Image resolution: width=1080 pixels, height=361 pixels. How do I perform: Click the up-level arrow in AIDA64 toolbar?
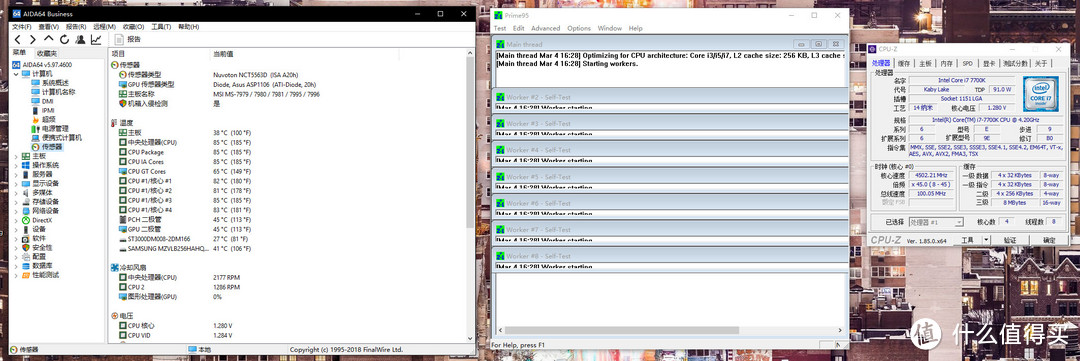pyautogui.click(x=48, y=39)
